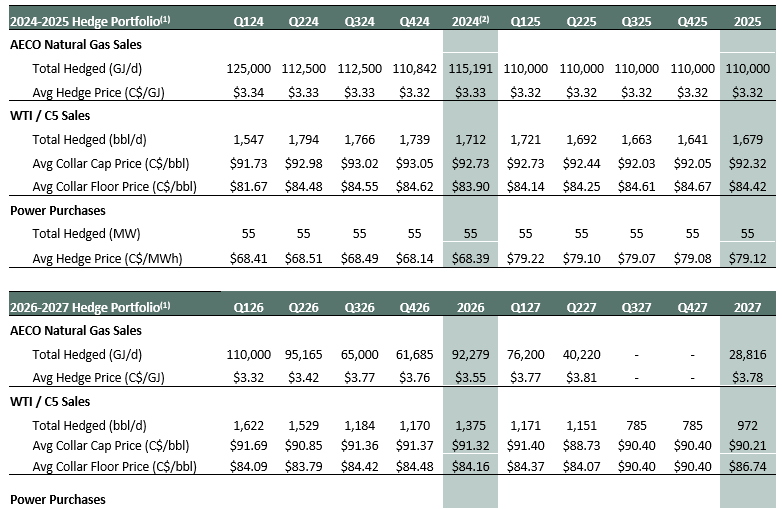The height and width of the screenshot is (509, 782).
Task: Click the Q424 AECO hedged value 110,842
Action: pyautogui.click(x=414, y=68)
